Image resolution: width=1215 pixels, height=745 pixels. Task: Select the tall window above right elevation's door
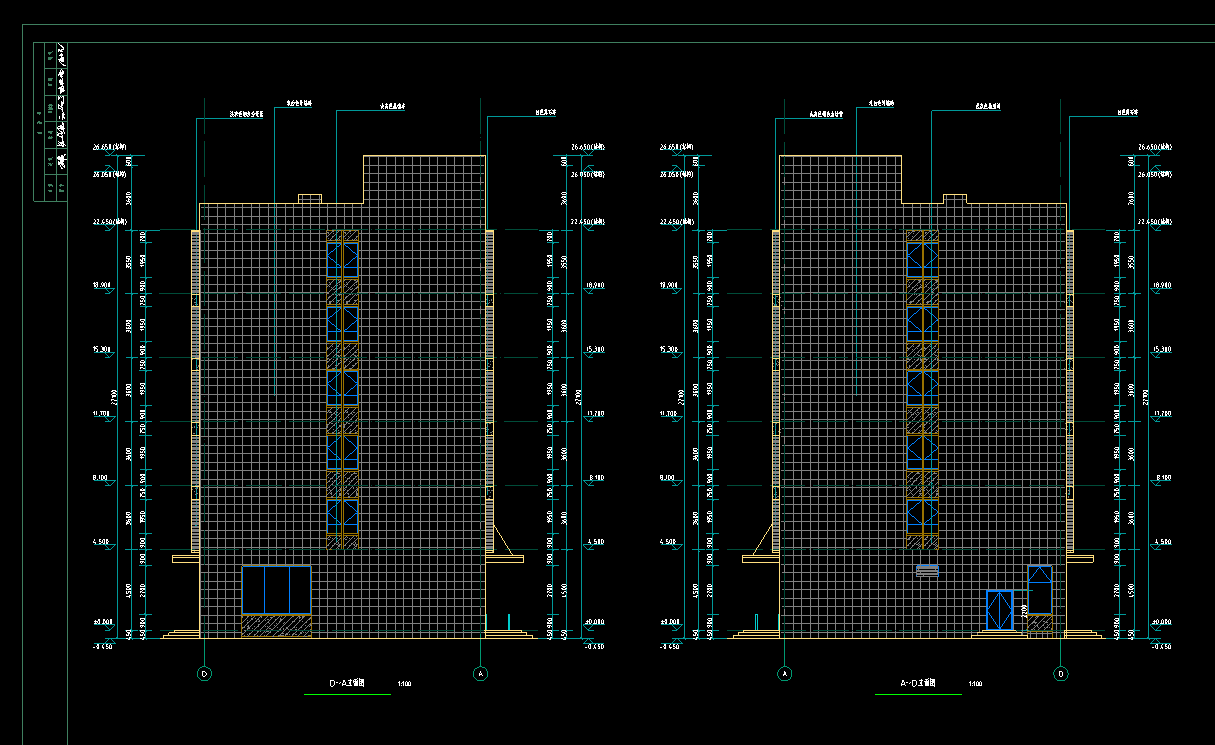point(1040,588)
